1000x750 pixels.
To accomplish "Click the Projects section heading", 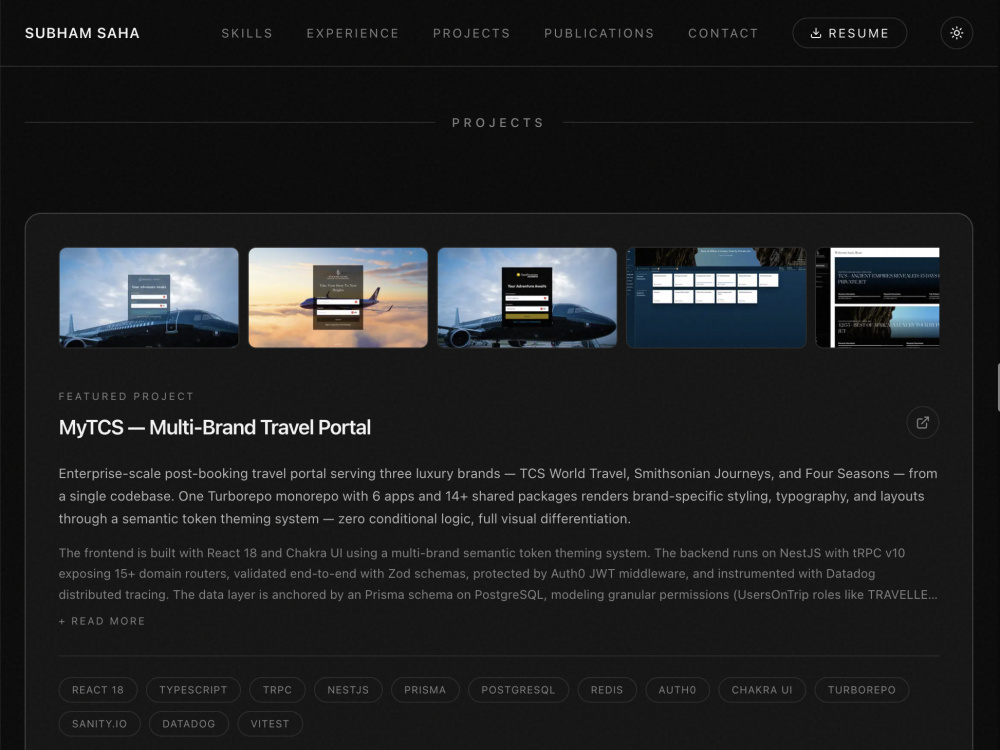I will click(498, 122).
